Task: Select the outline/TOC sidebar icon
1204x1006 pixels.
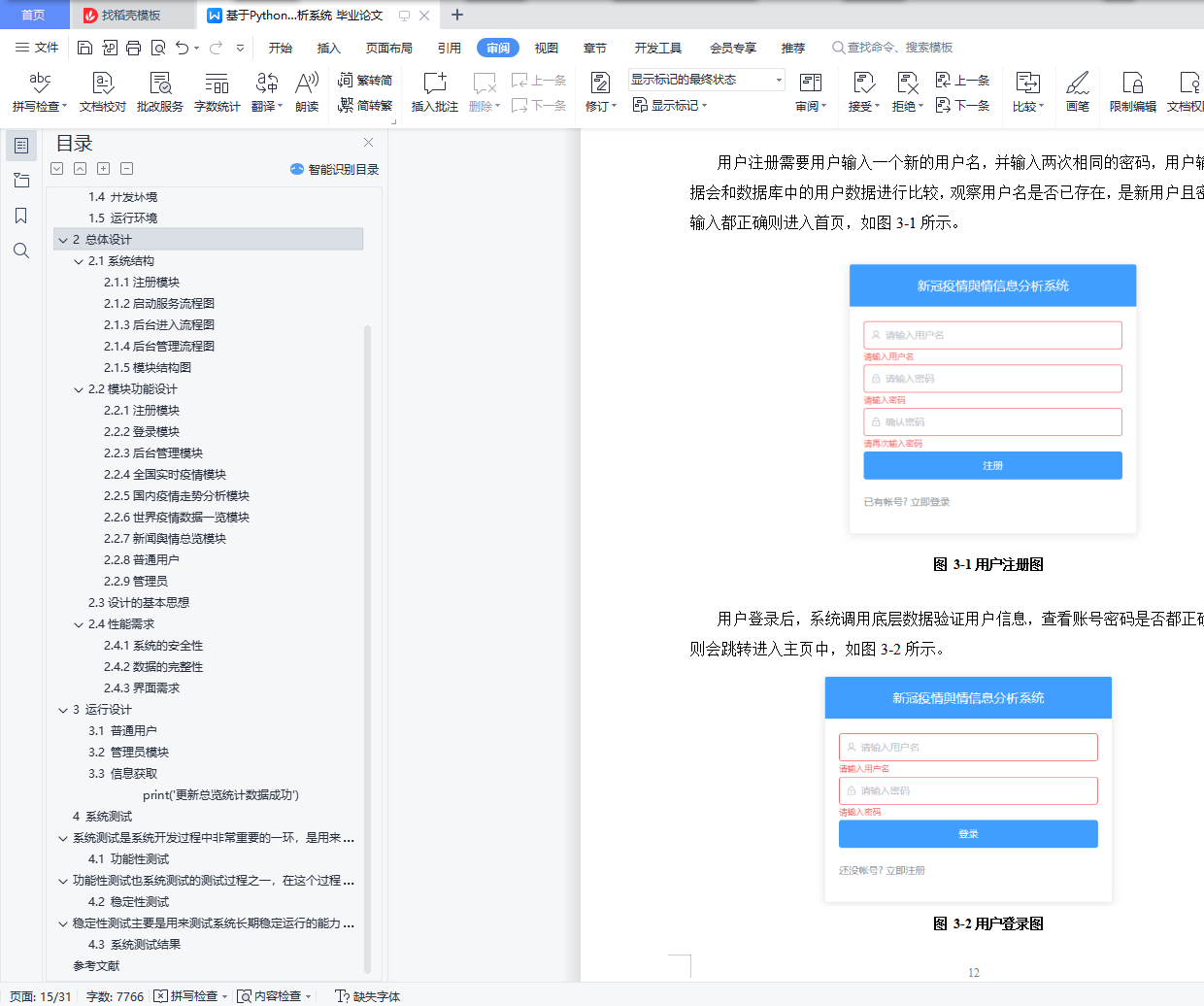Action: point(21,146)
